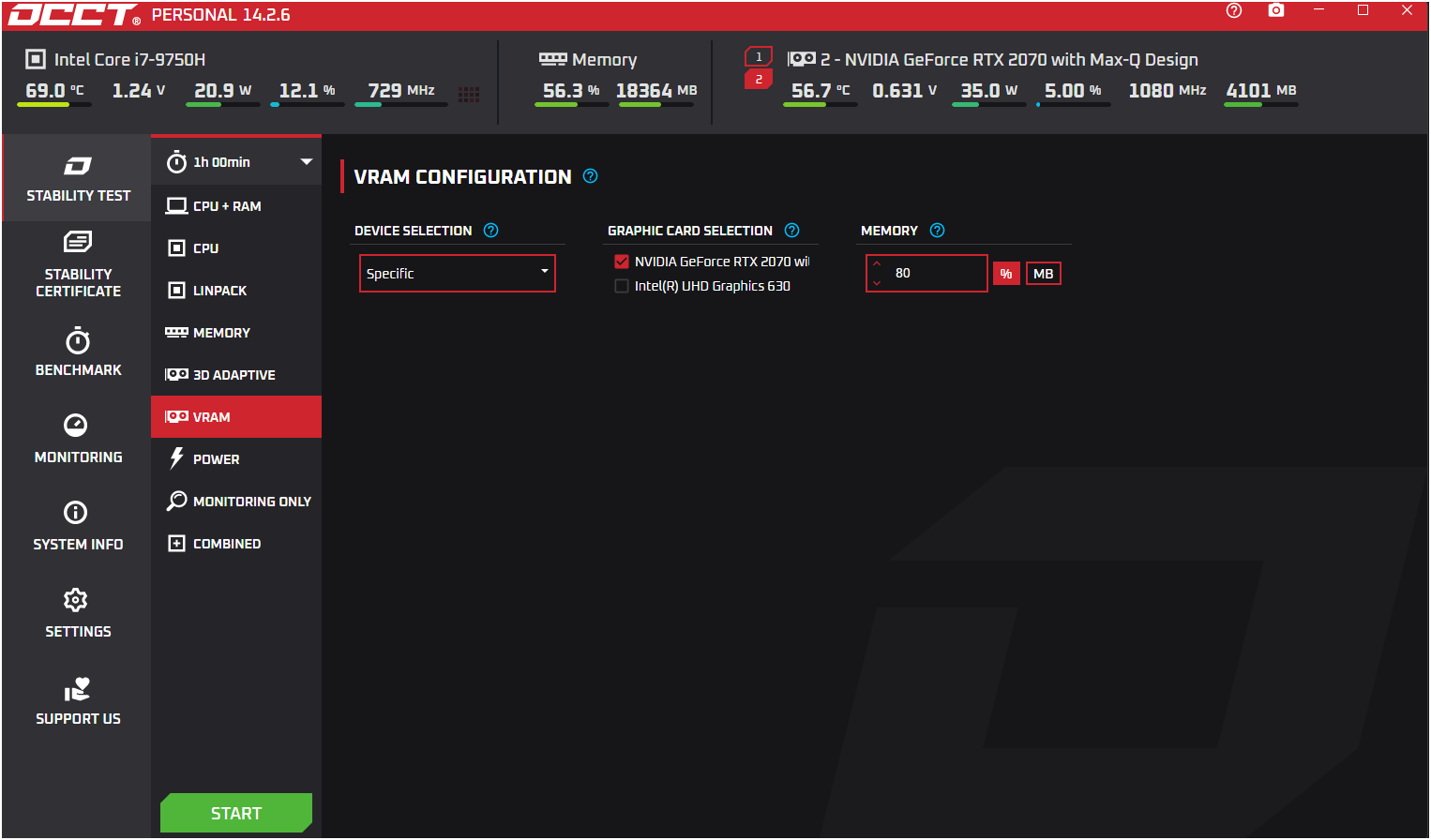Click the CPU clock reading 729 MHz
This screenshot has width=1431, height=840.
[x=401, y=91]
